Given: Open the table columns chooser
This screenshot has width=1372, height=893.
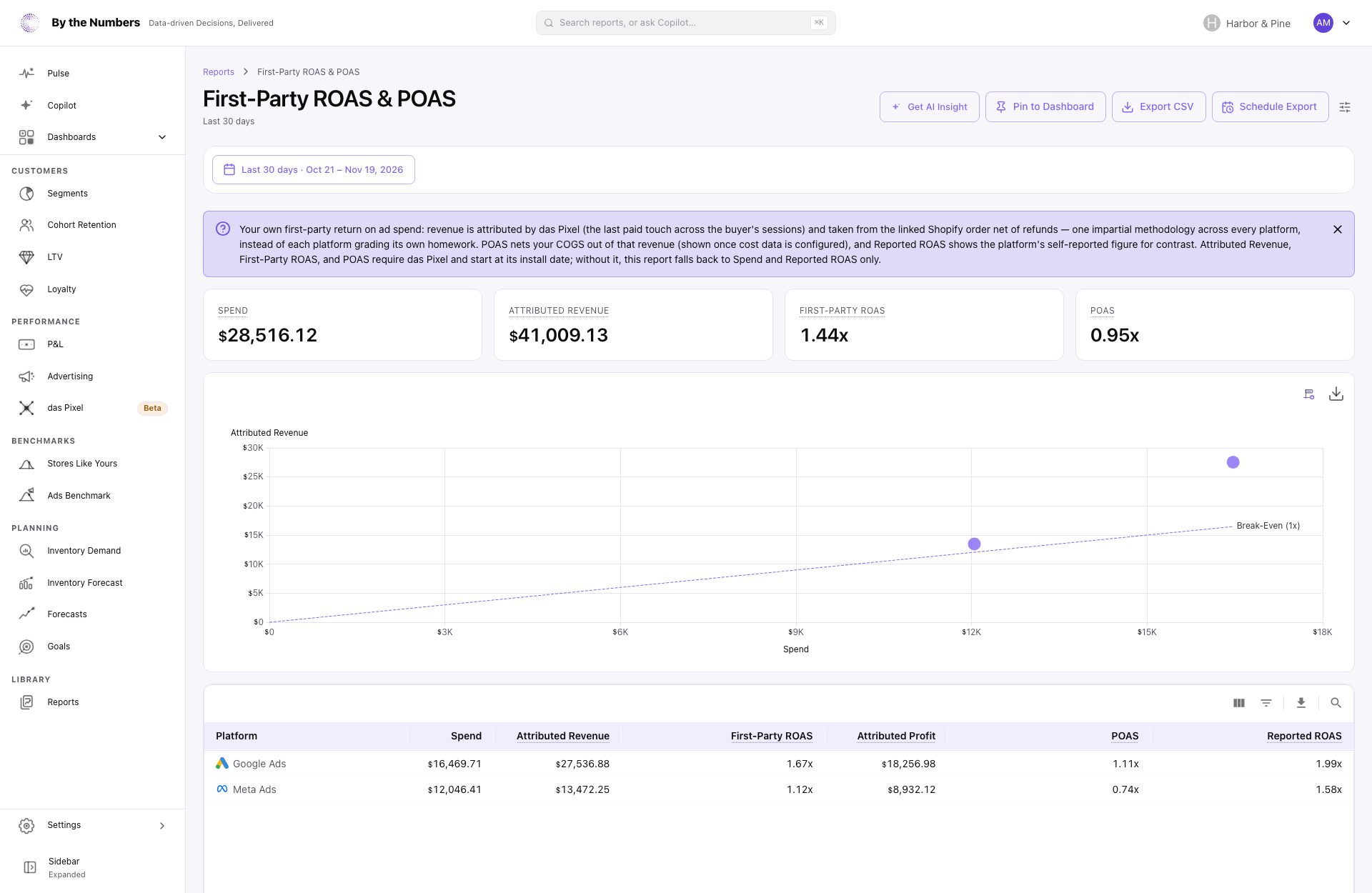Looking at the screenshot, I should 1239,703.
